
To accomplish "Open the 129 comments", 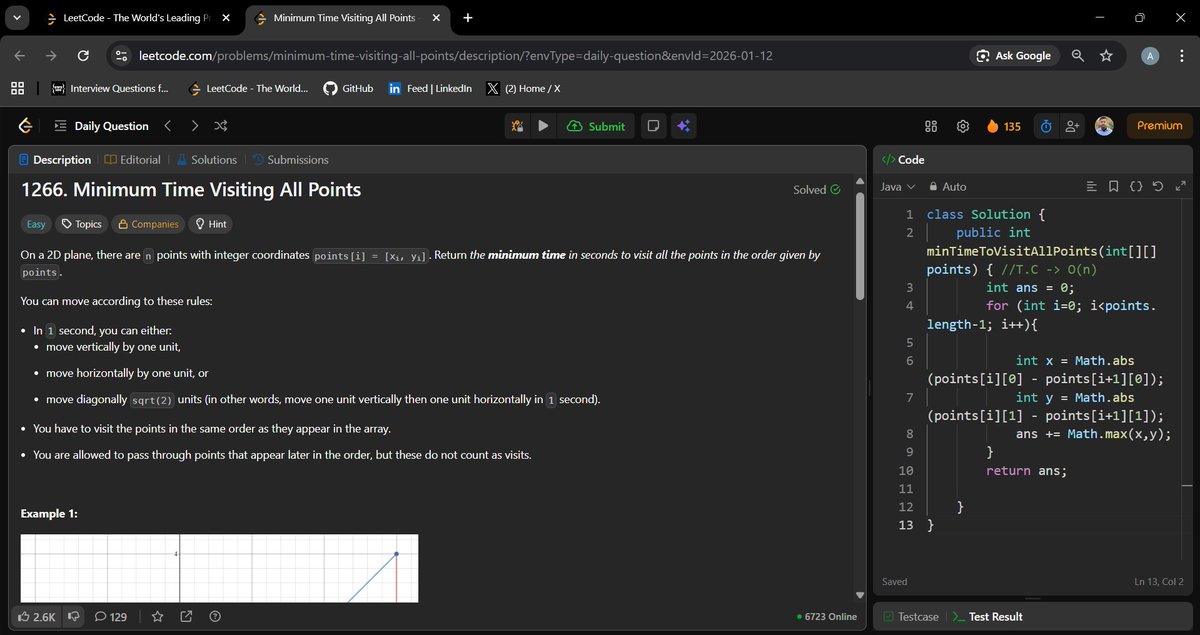I will 111,617.
